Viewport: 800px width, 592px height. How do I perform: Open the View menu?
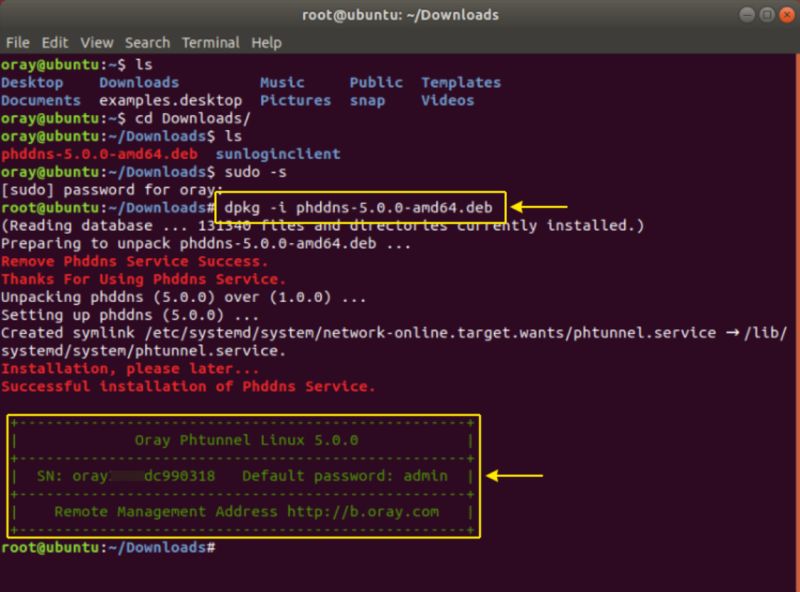pyautogui.click(x=97, y=43)
